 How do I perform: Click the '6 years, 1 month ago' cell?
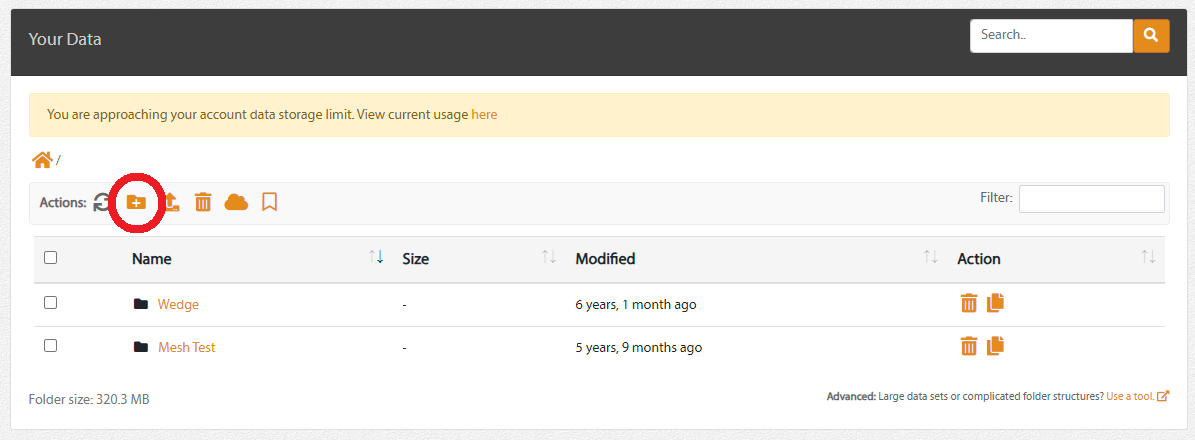(636, 304)
